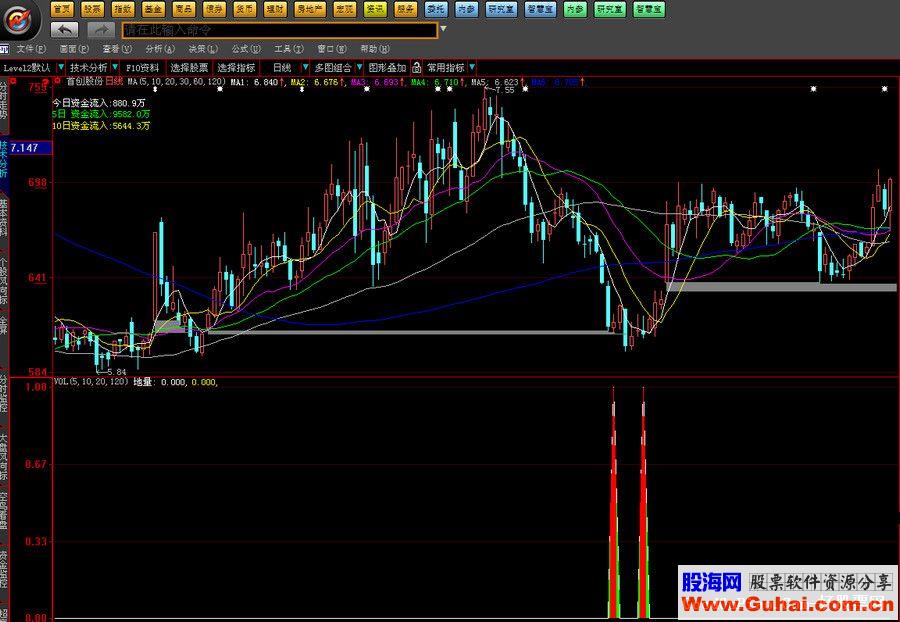The image size is (900, 622).
Task: Expand the 多图组合 dropdown arrow
Action: point(360,67)
